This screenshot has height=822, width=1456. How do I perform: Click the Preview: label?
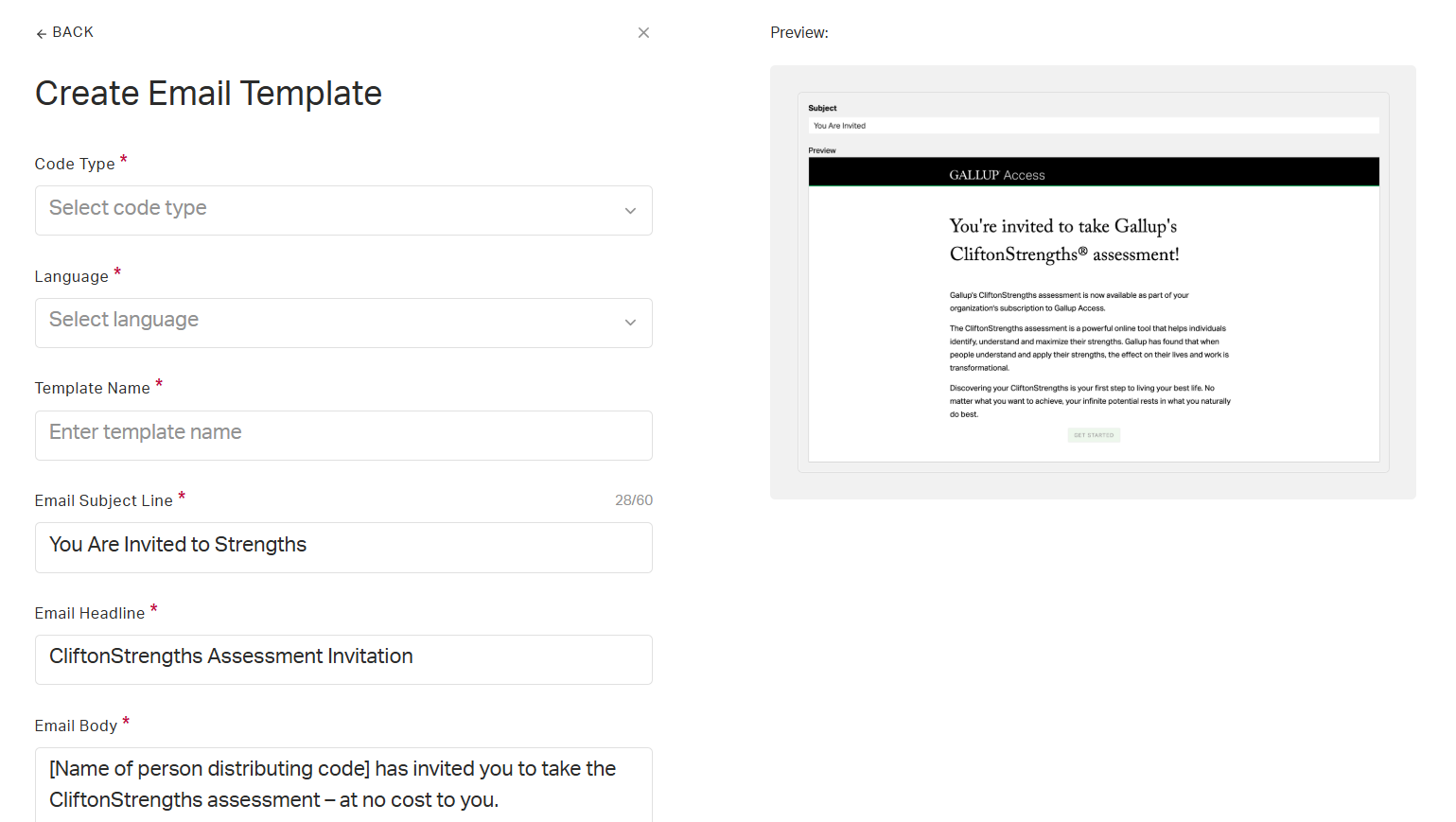tap(799, 33)
